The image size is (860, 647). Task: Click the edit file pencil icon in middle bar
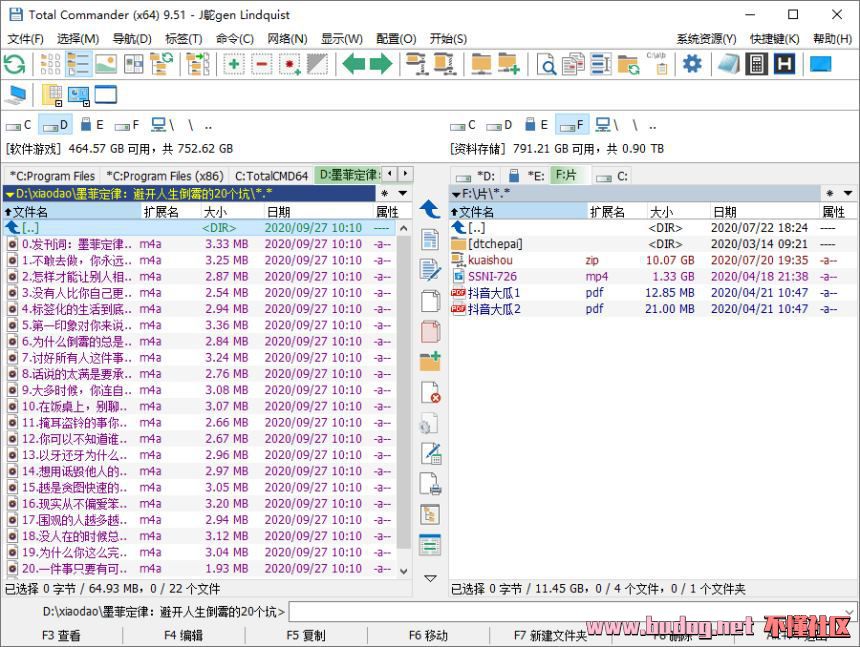[x=430, y=270]
